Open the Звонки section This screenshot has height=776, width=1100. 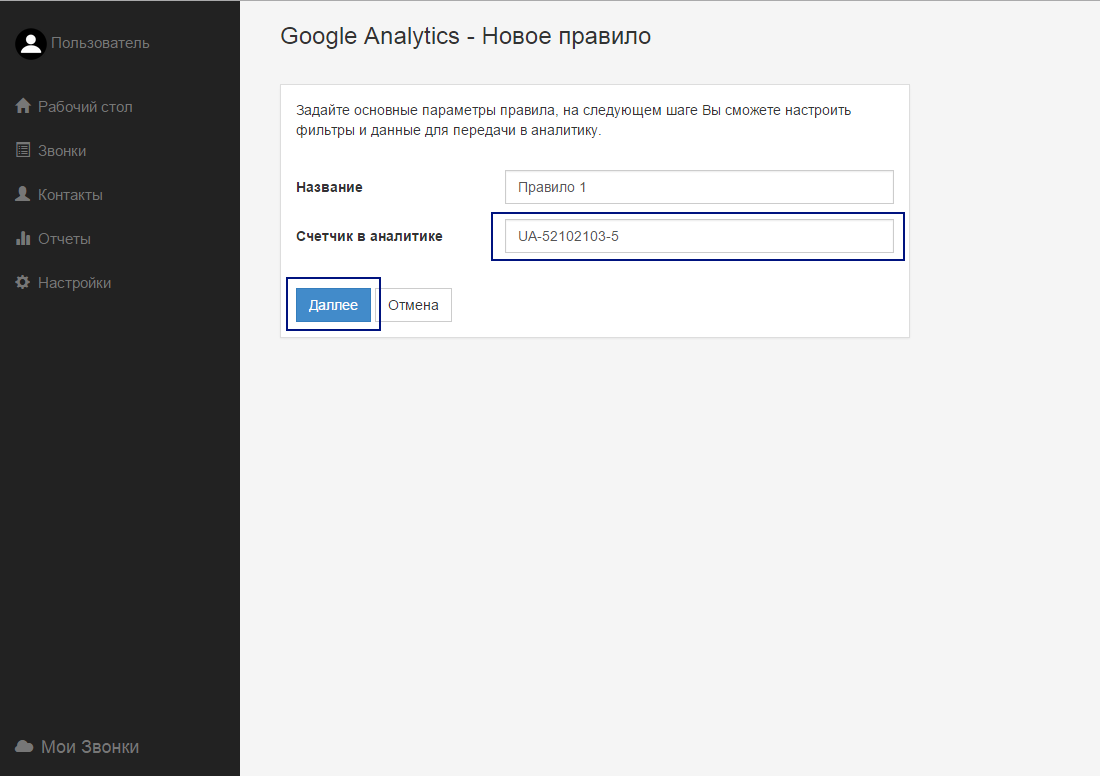tap(62, 151)
